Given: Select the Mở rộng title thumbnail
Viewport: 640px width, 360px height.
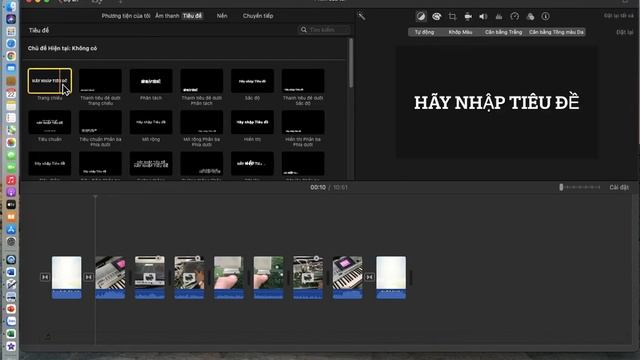Looking at the screenshot, I should click(151, 122).
